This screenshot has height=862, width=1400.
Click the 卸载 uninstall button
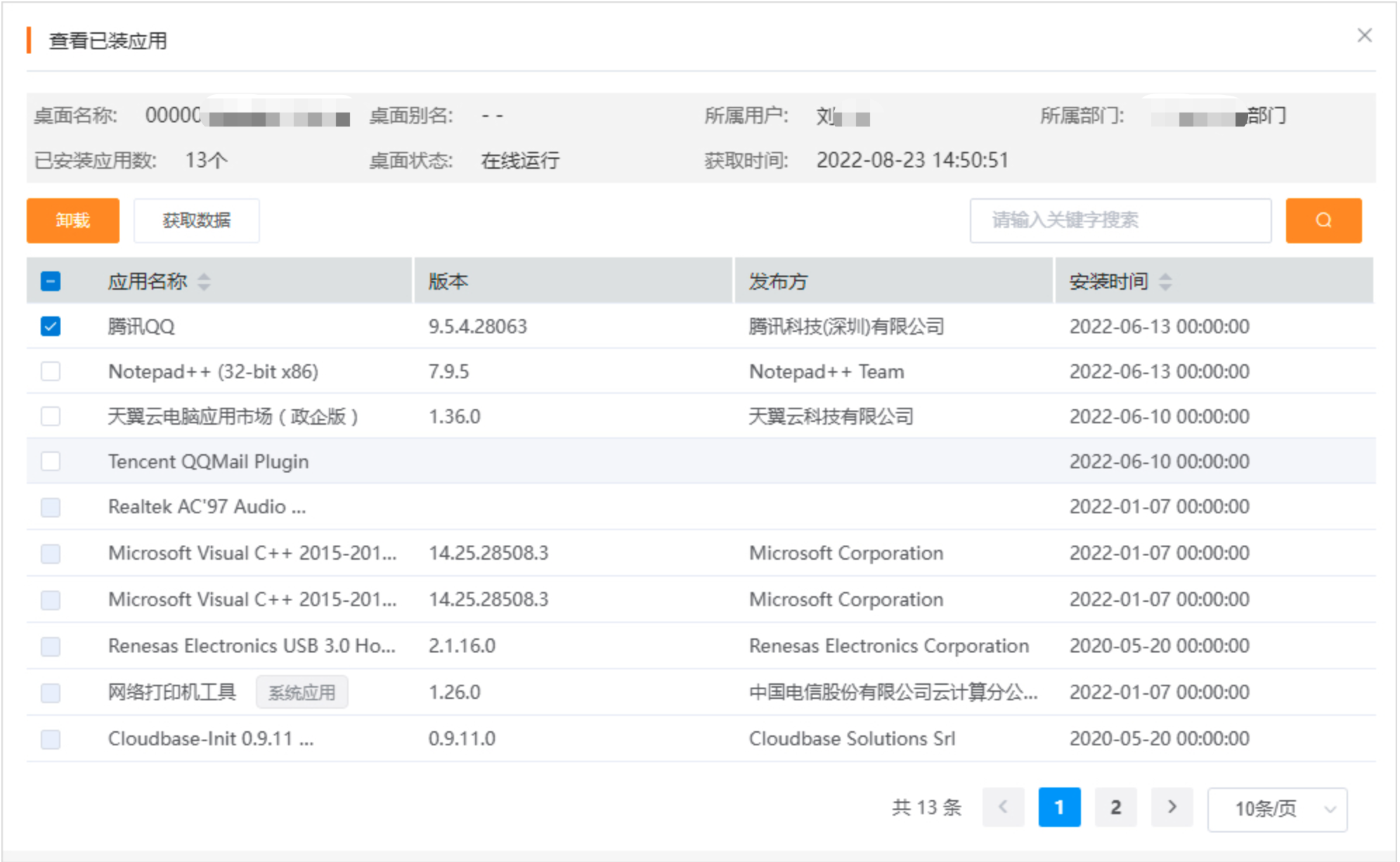[72, 220]
